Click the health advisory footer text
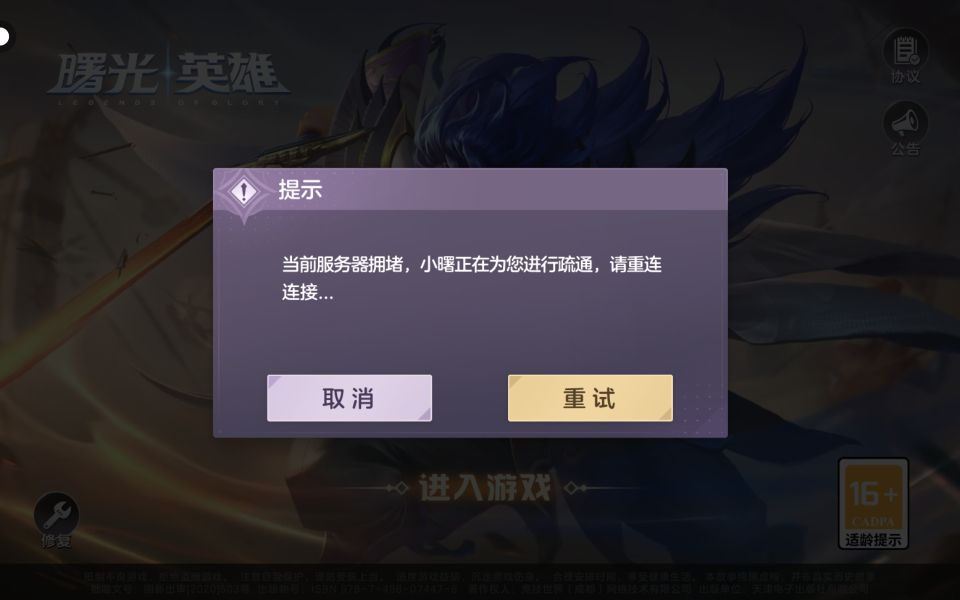Viewport: 960px width, 600px height. [479, 582]
